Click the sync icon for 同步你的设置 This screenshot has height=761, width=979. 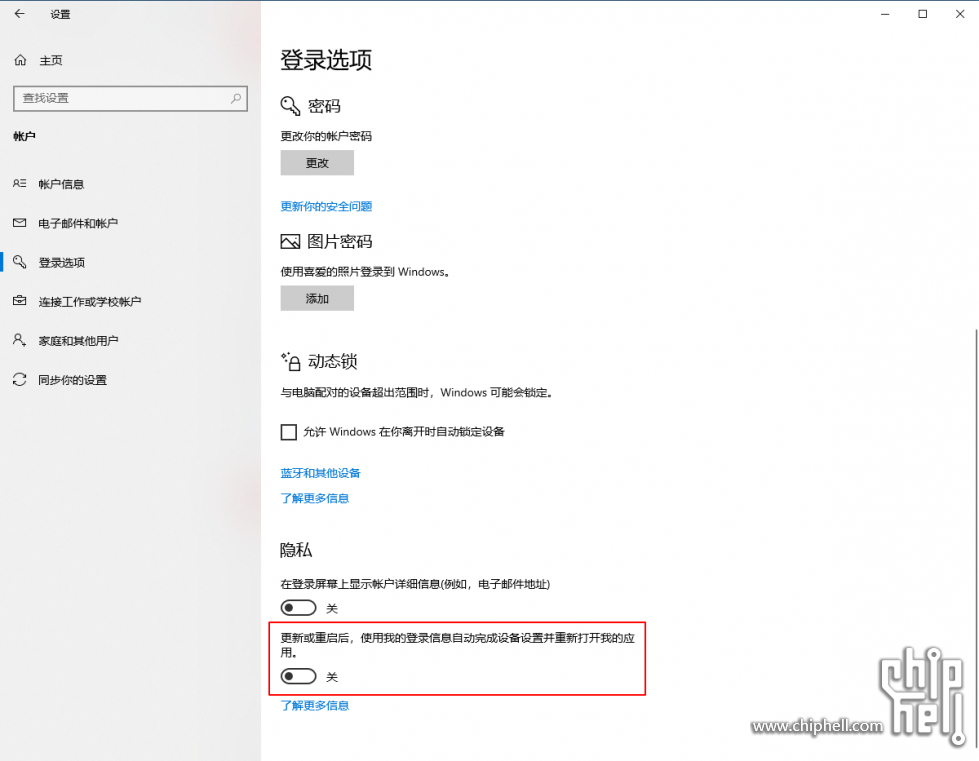tap(19, 380)
